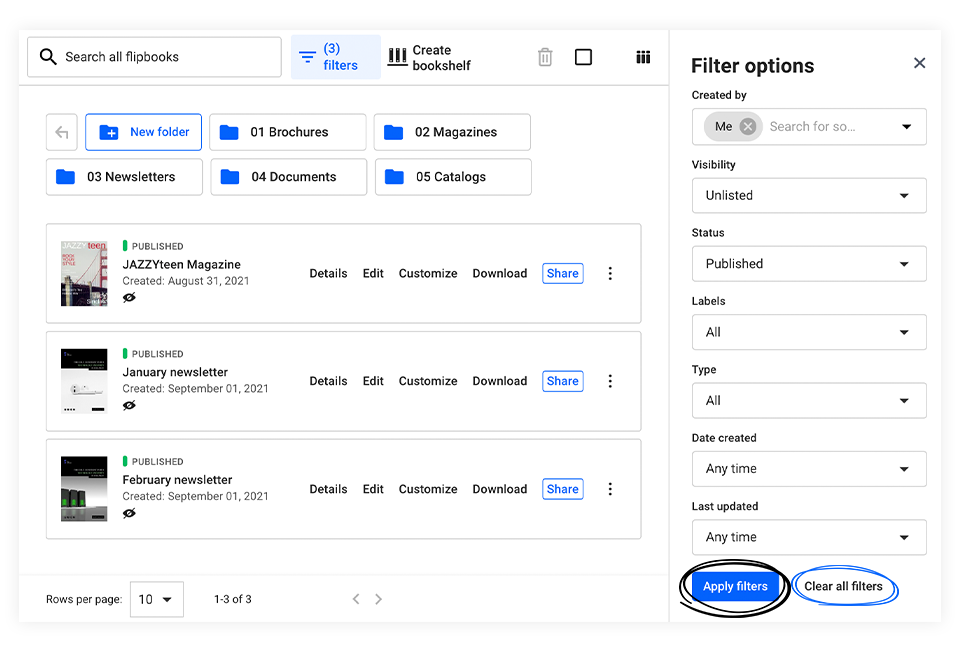Open more options for JAZZYteen Magazine
Screen dimensions: 960x650
[610, 274]
